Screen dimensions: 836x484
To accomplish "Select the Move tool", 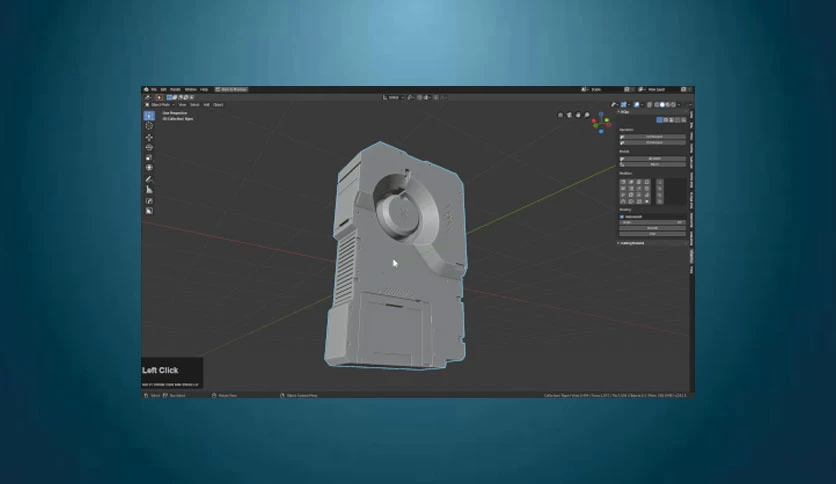I will 149,137.
